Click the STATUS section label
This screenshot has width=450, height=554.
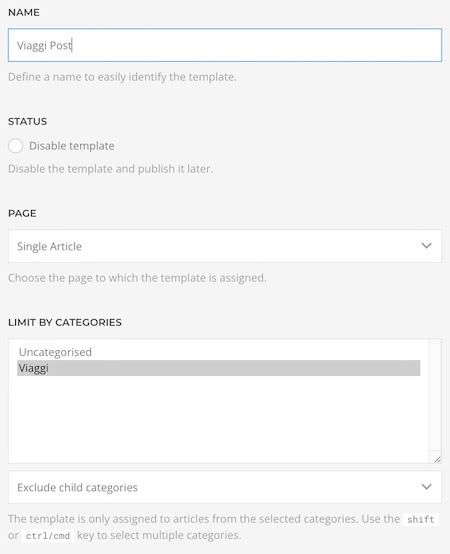[28, 122]
